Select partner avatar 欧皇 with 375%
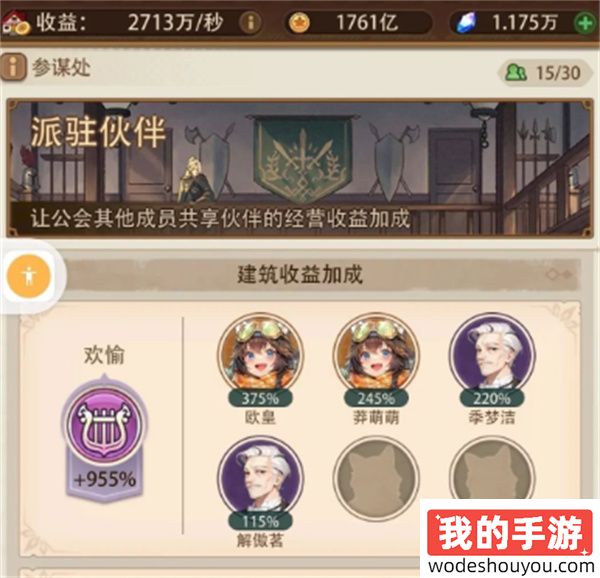Image resolution: width=600 pixels, height=578 pixels. [260, 356]
